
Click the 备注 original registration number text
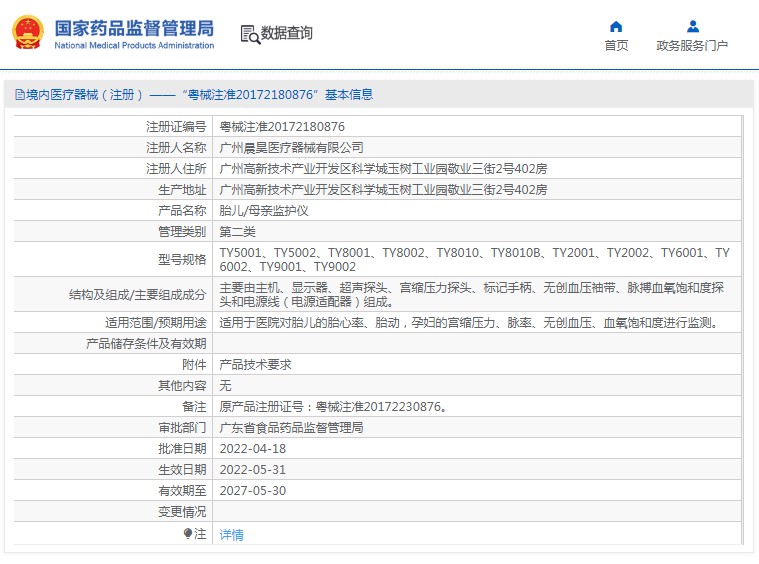(x=333, y=407)
